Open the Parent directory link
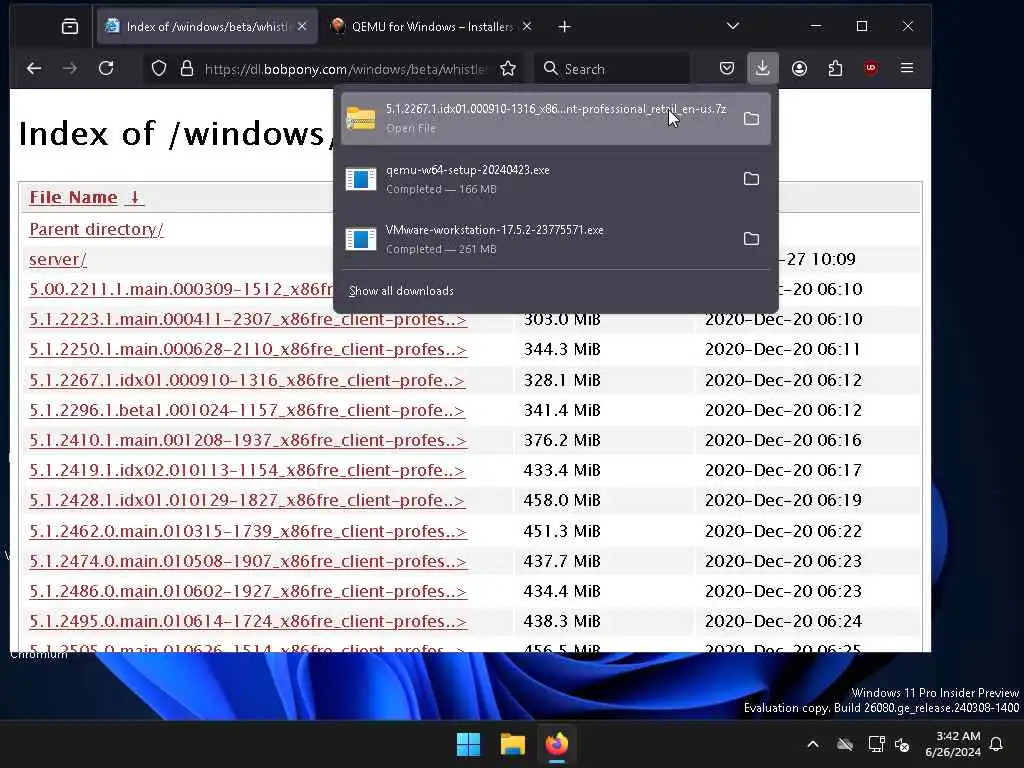Viewport: 1024px width, 768px height. [96, 229]
